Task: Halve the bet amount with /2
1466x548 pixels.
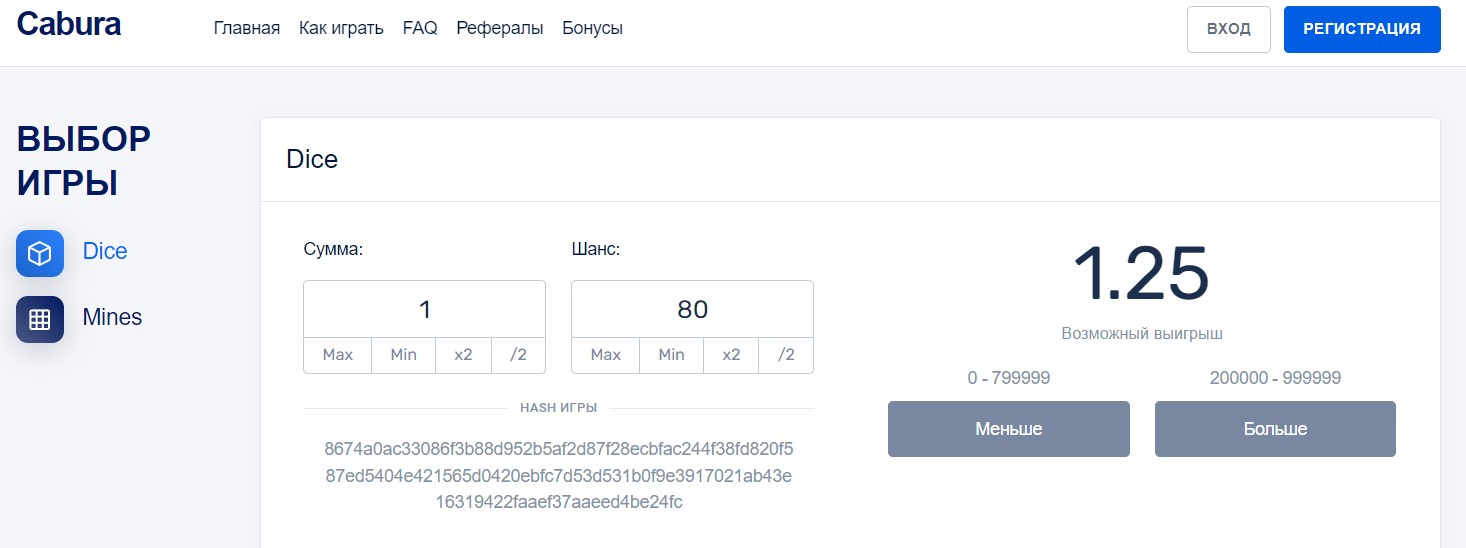Action: (x=518, y=355)
